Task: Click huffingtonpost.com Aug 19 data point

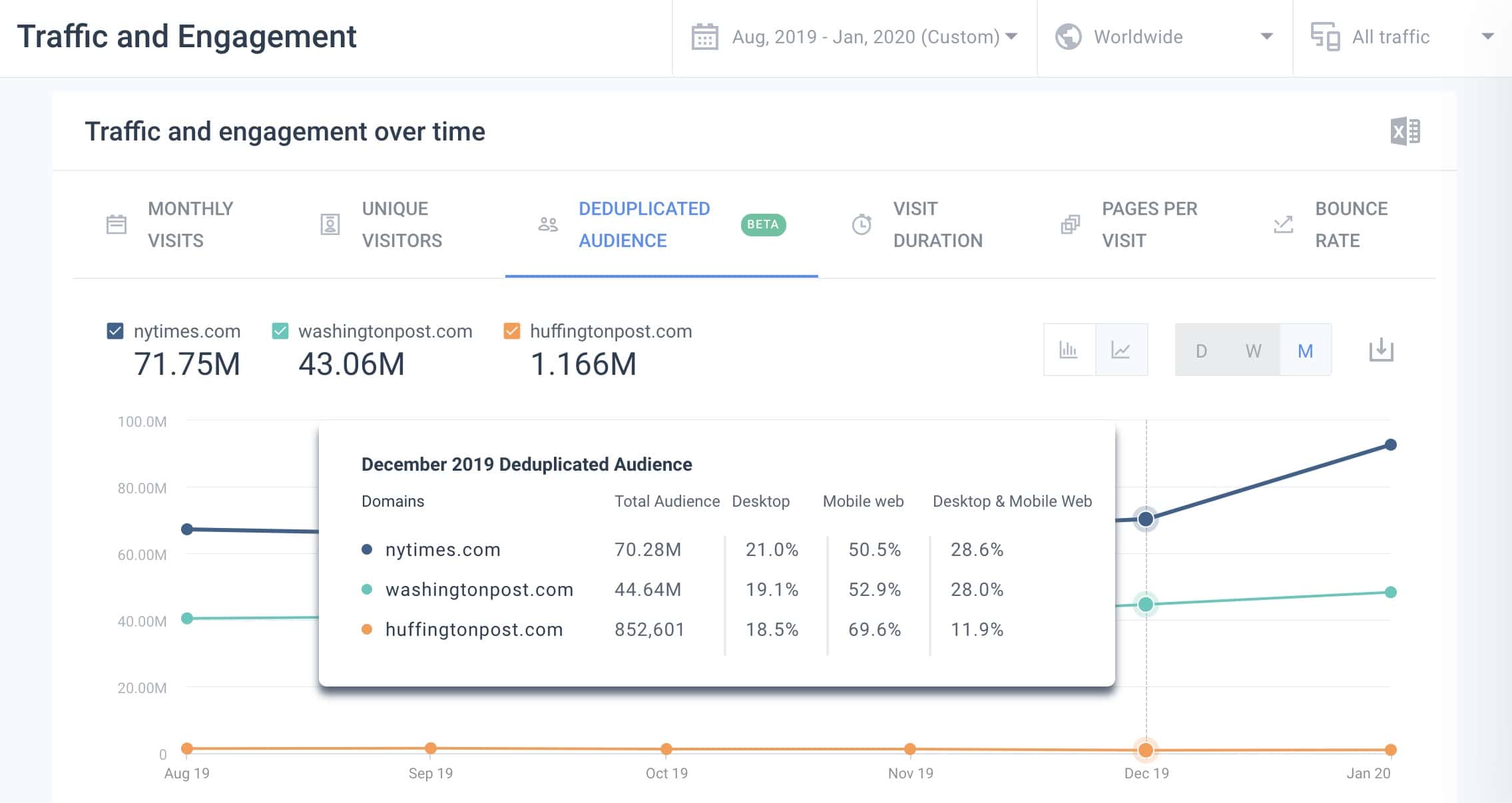Action: (187, 748)
